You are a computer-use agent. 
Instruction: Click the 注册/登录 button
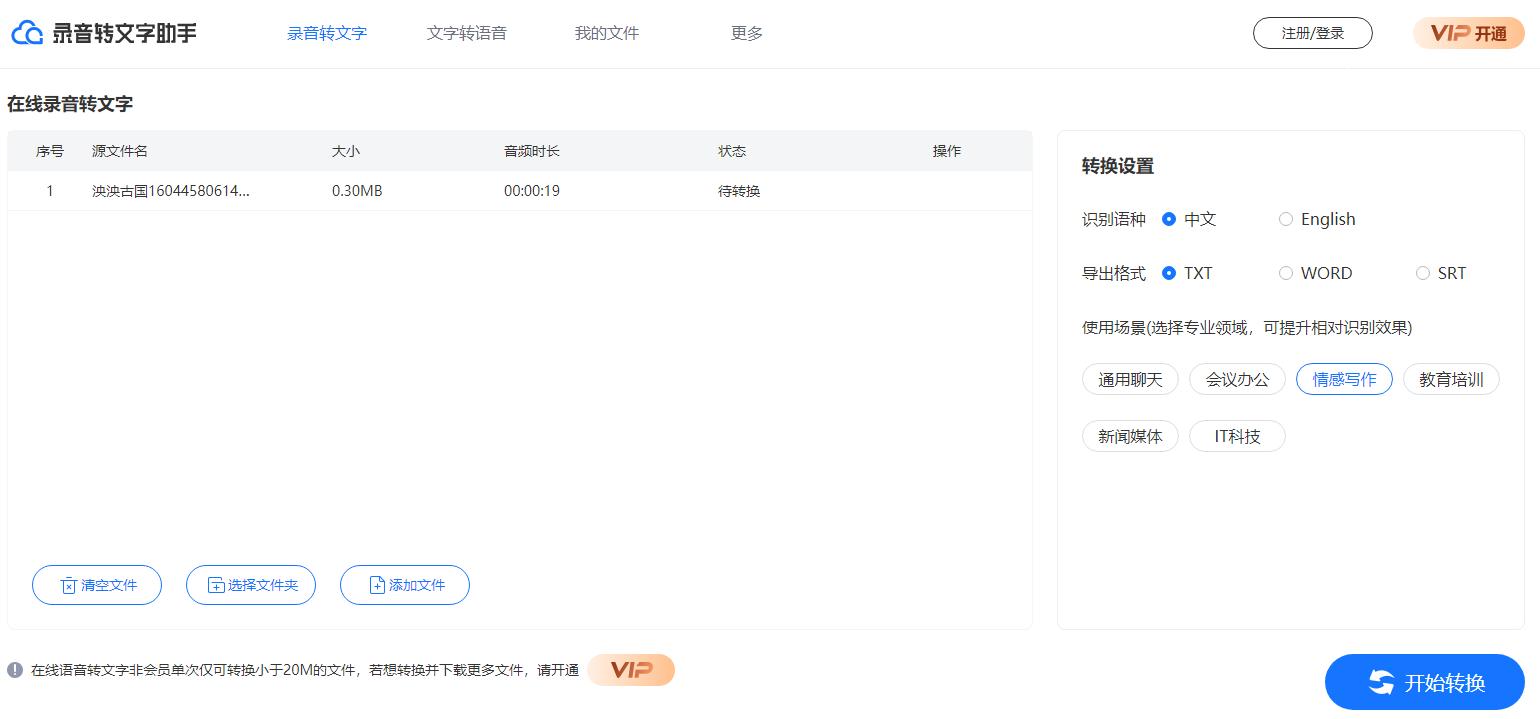[1312, 32]
